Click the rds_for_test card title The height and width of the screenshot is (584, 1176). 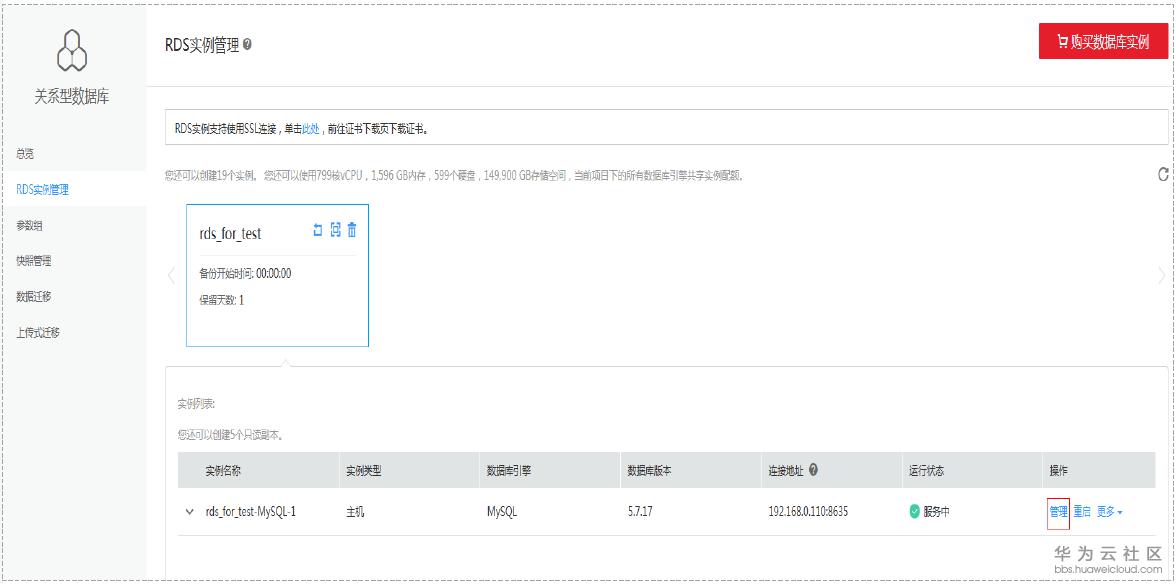pyautogui.click(x=230, y=233)
